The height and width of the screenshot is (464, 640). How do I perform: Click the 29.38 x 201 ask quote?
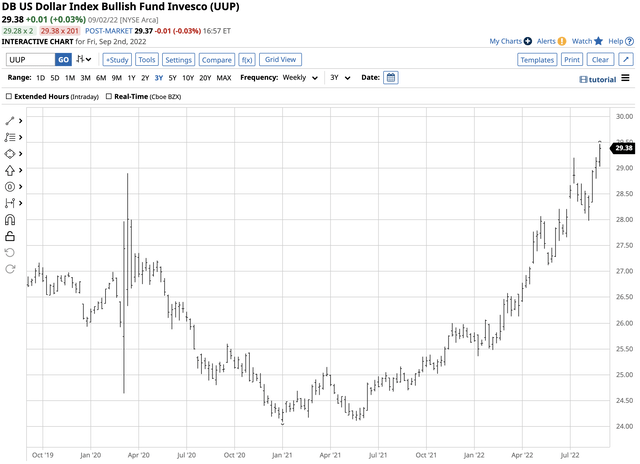coord(60,31)
